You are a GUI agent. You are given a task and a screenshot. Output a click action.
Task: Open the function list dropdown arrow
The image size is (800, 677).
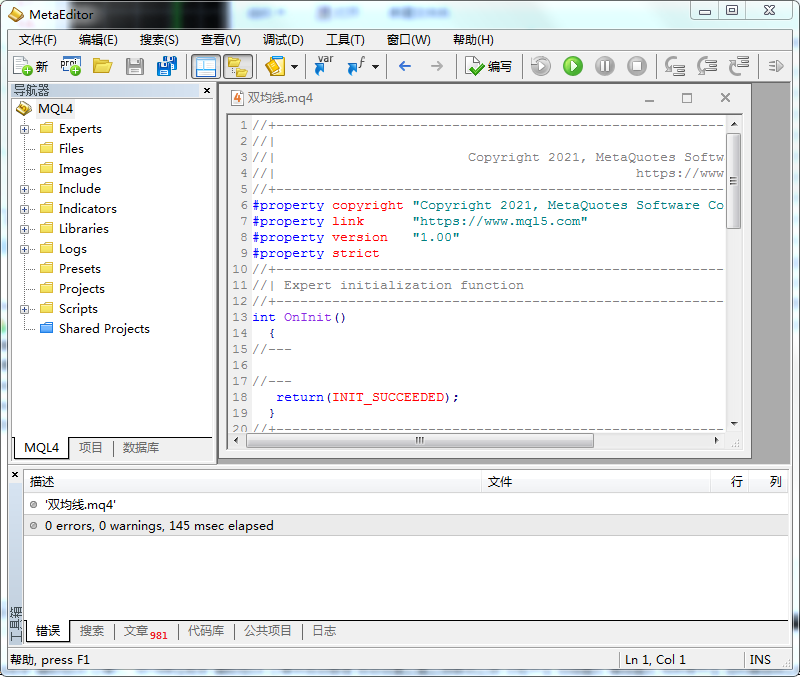pos(376,67)
